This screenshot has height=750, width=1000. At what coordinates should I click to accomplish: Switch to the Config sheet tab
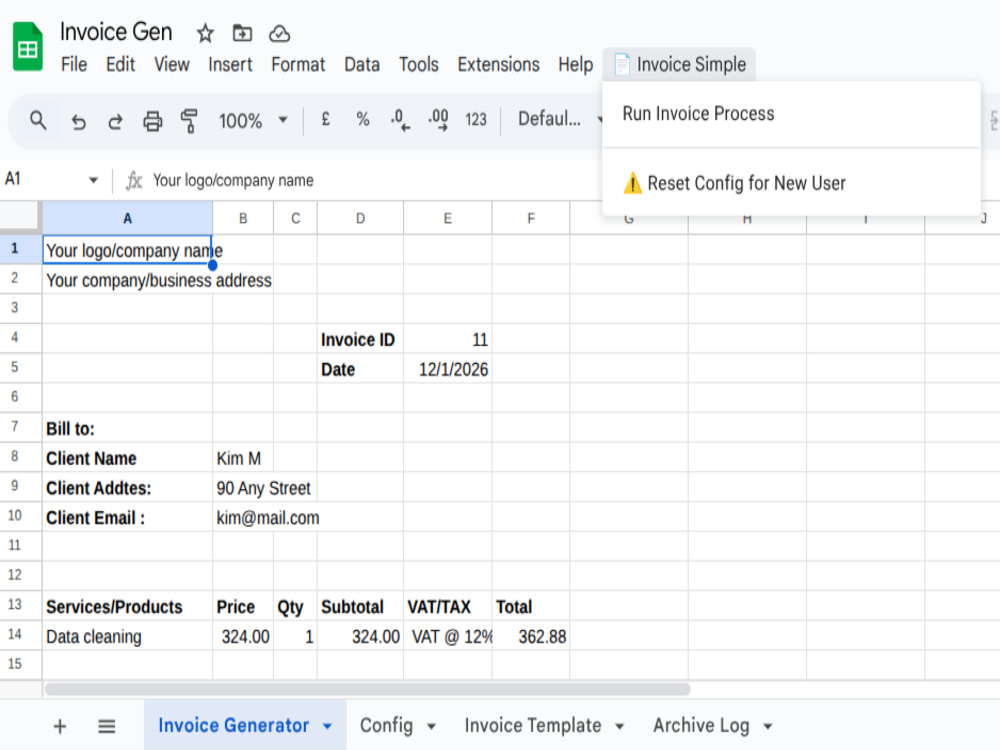386,726
